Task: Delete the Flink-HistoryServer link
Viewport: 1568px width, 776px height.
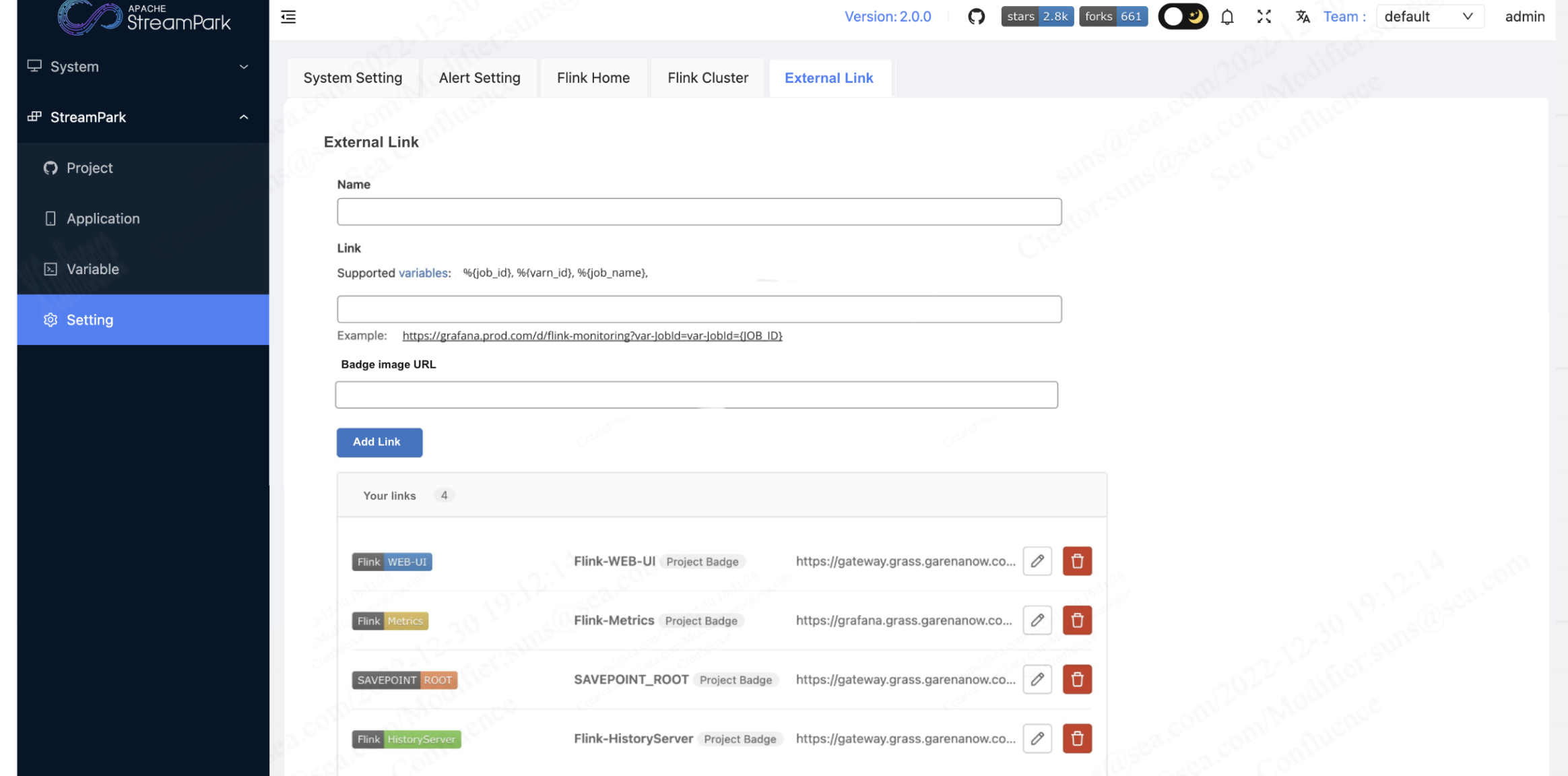Action: tap(1077, 739)
